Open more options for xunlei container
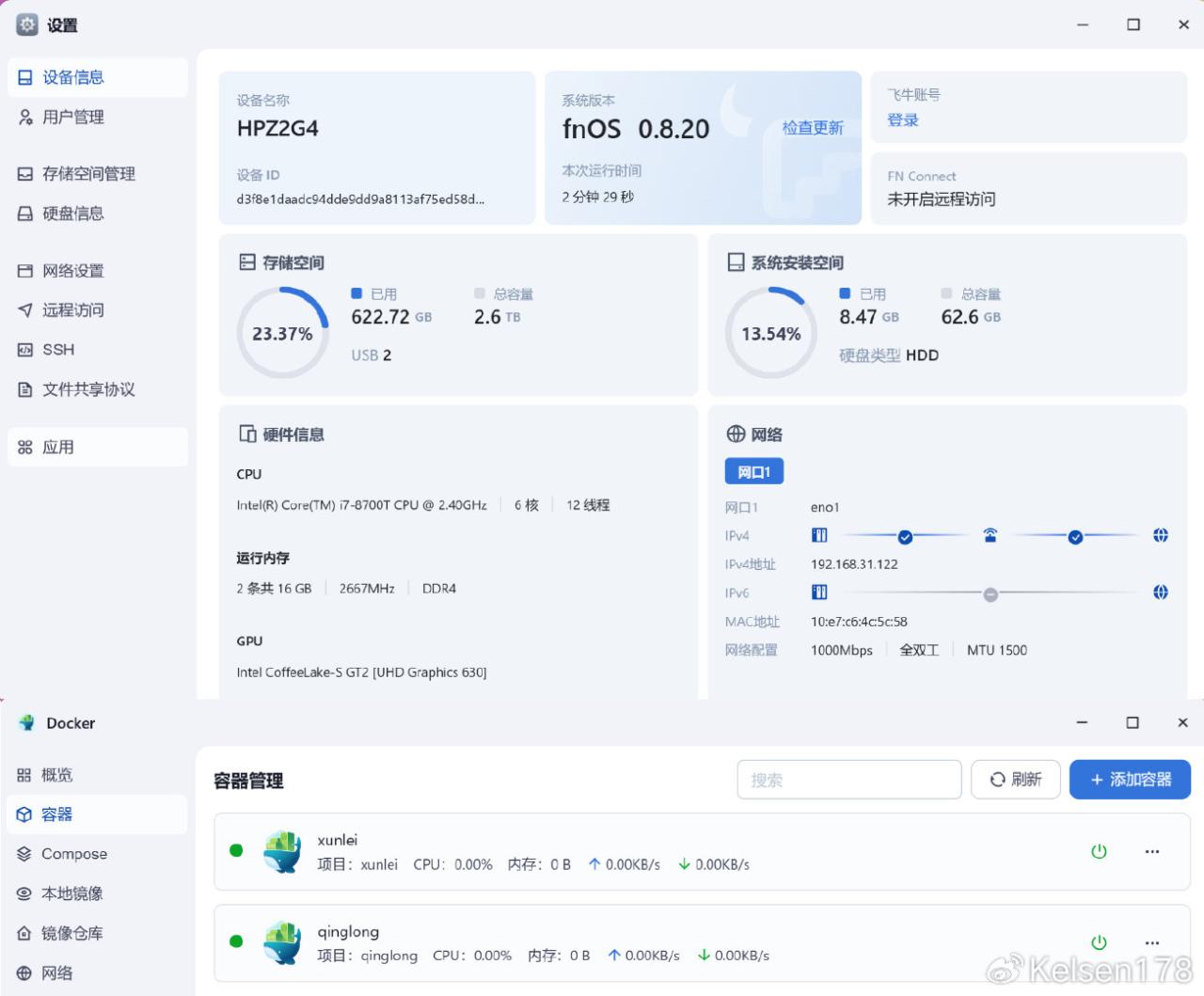This screenshot has width=1204, height=996. pyautogui.click(x=1152, y=851)
